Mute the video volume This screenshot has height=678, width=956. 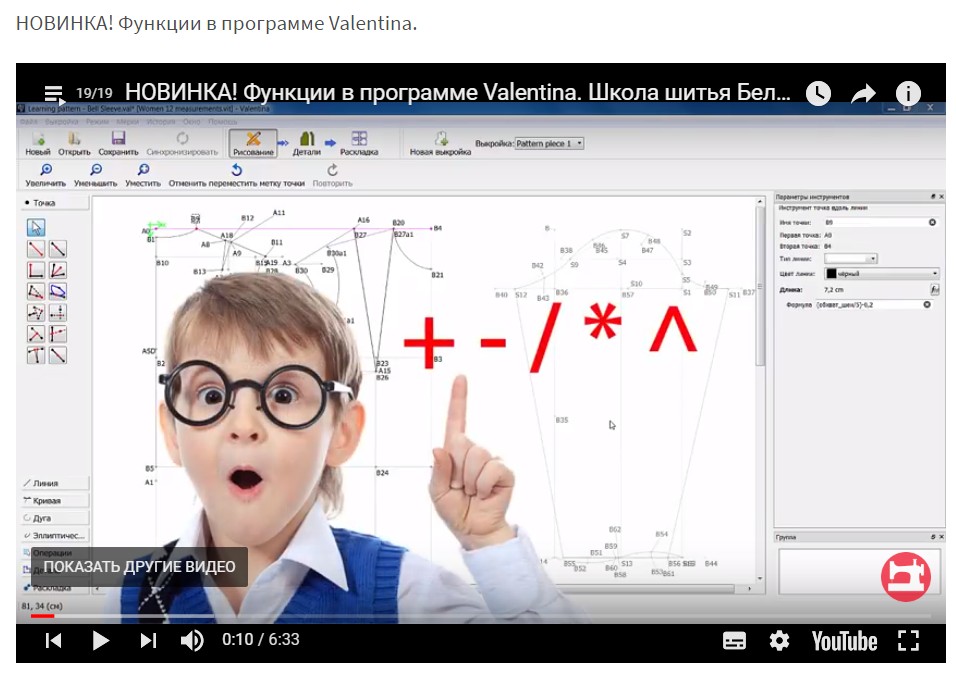click(x=192, y=640)
